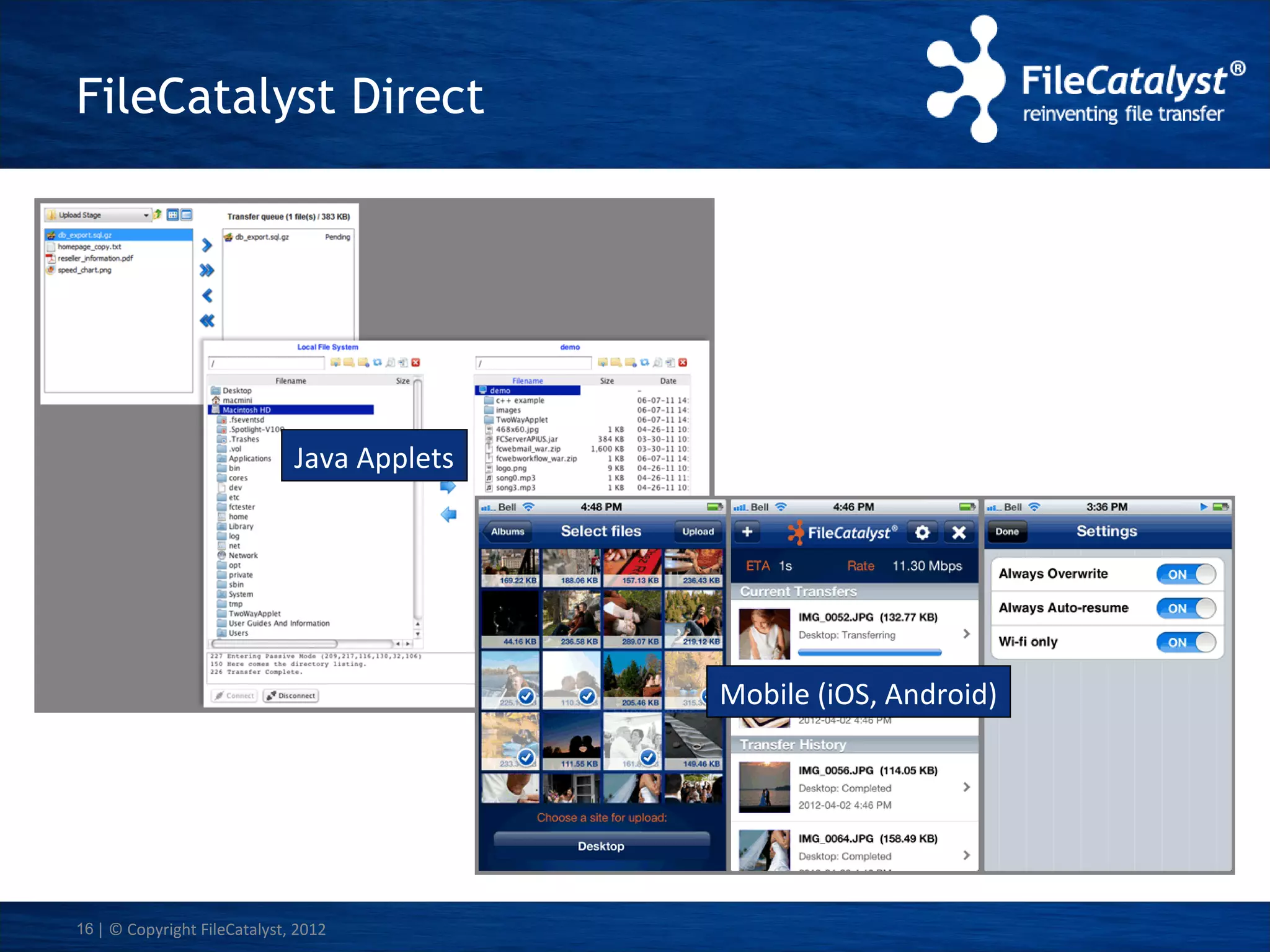The image size is (1270, 952).
Task: Switch to grid view icon in upload applet
Action: pos(172,214)
